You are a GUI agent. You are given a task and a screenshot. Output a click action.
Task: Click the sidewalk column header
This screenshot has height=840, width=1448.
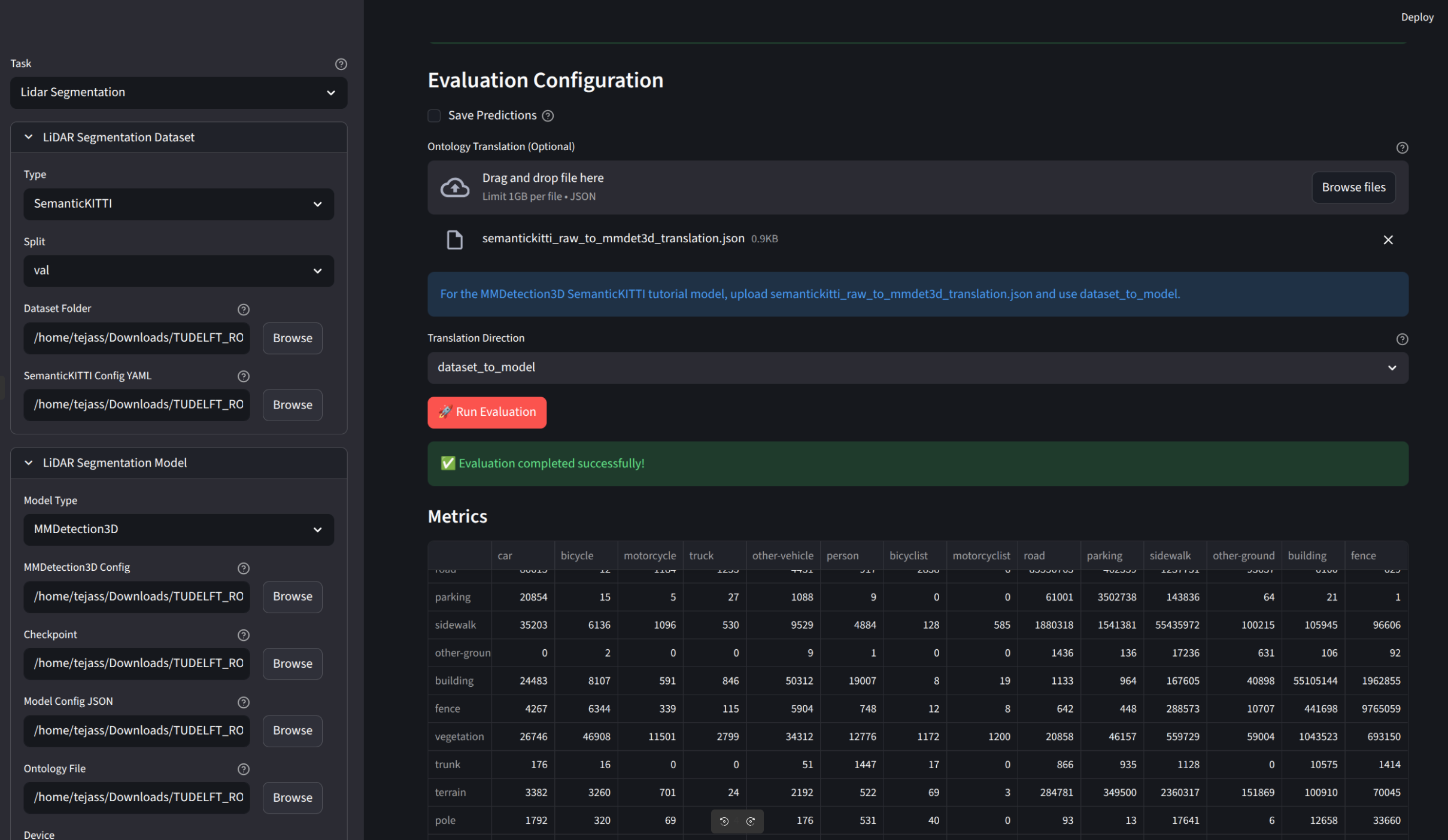click(1174, 556)
